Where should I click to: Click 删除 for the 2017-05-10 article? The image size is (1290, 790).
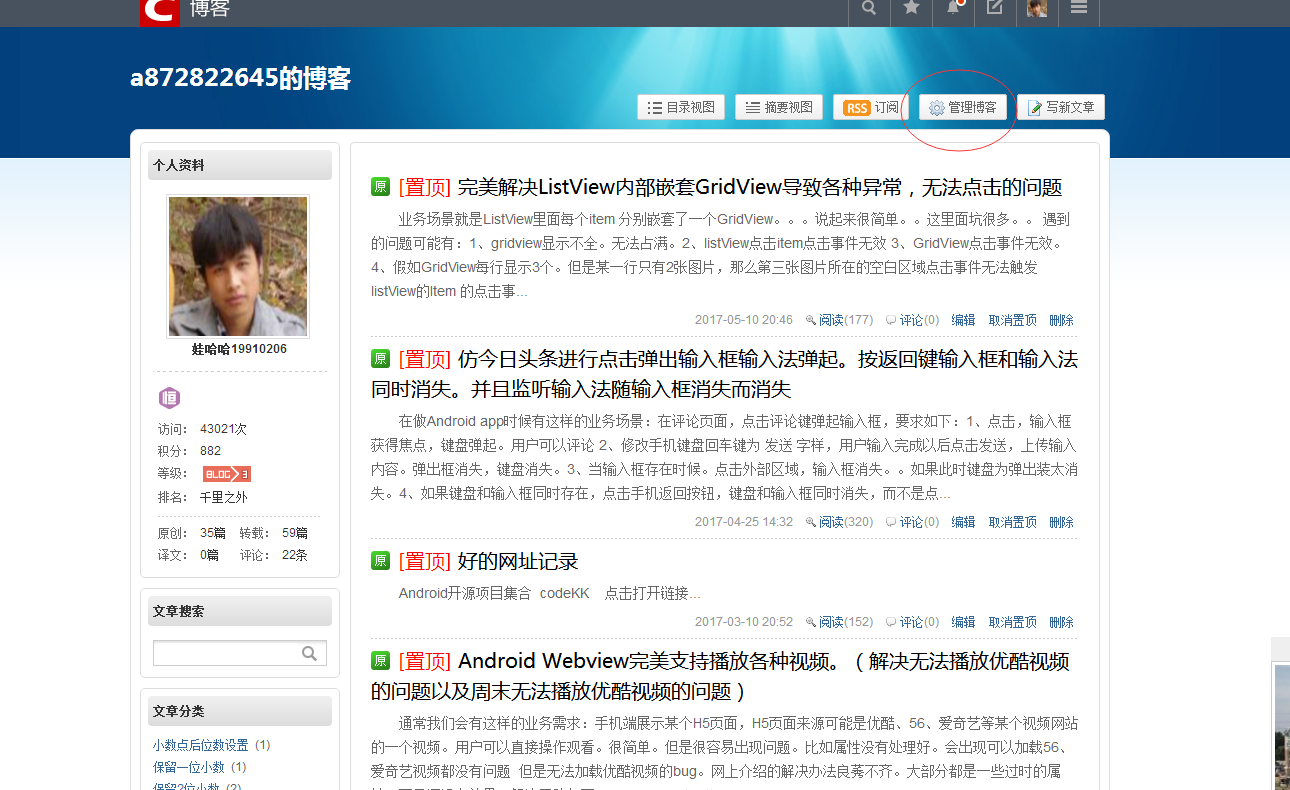[1062, 320]
